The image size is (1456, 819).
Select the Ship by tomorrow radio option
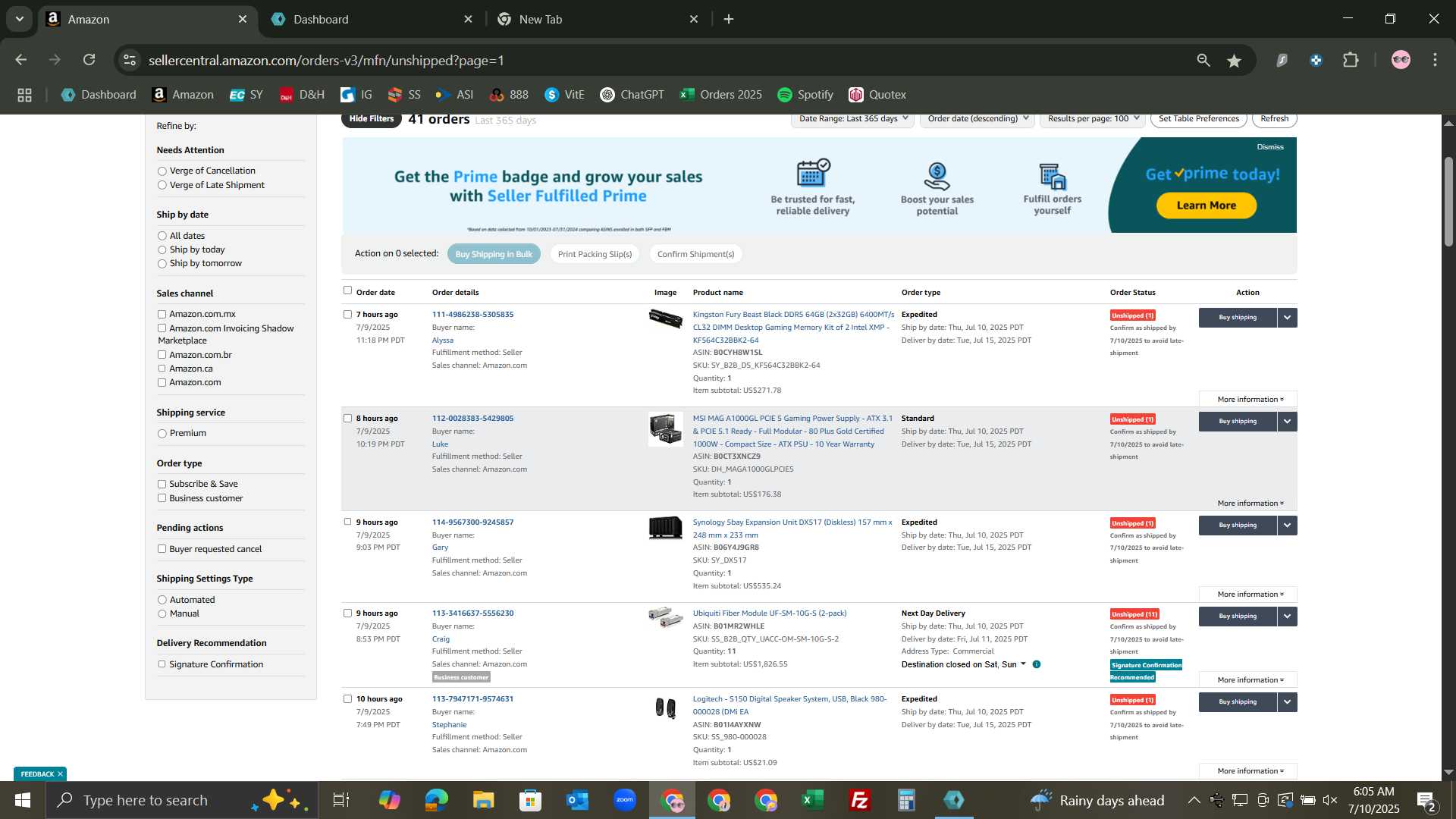point(162,264)
